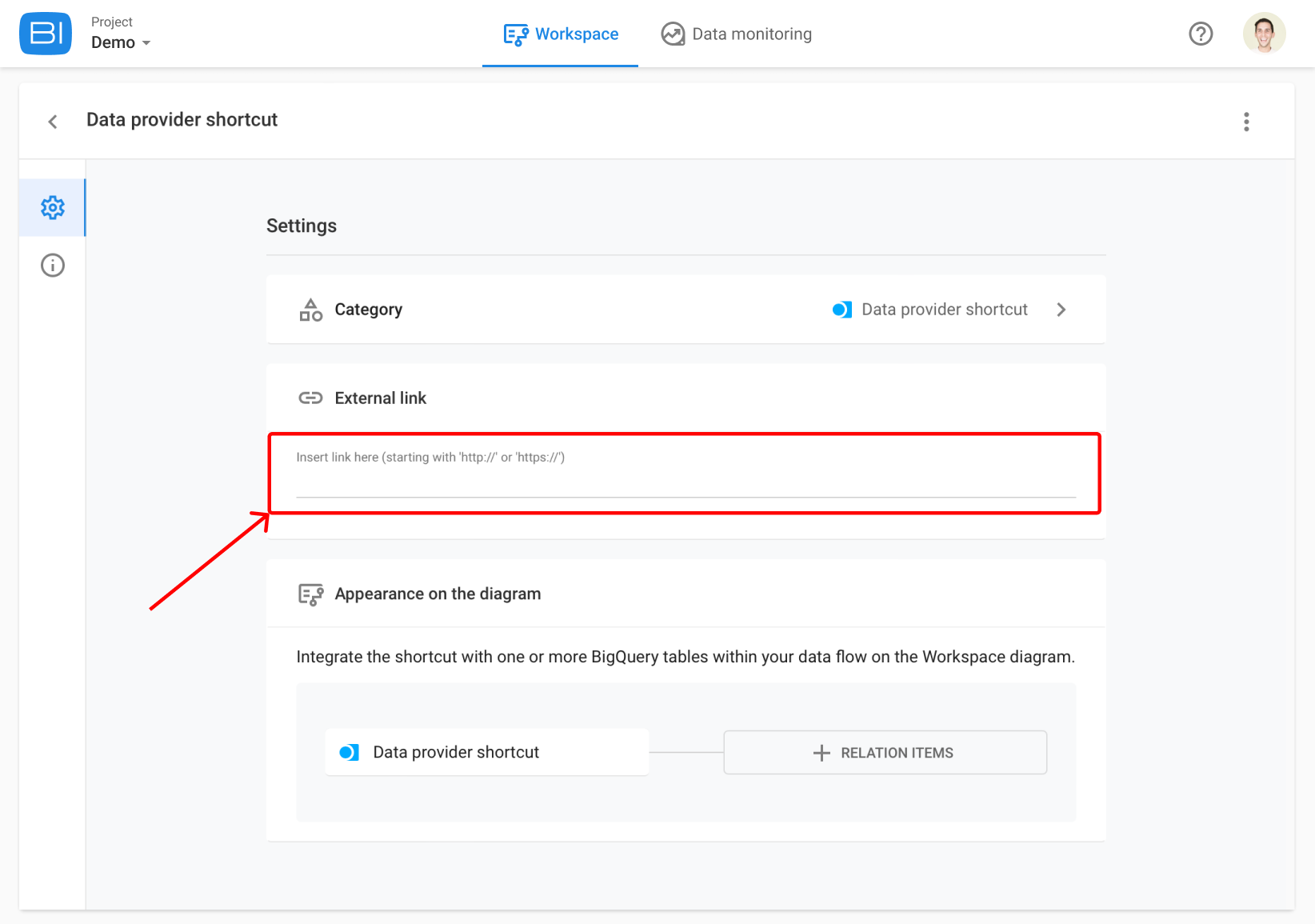Click the plus icon in RELATION ITEMS
Image resolution: width=1315 pixels, height=924 pixels.
pyautogui.click(x=821, y=753)
